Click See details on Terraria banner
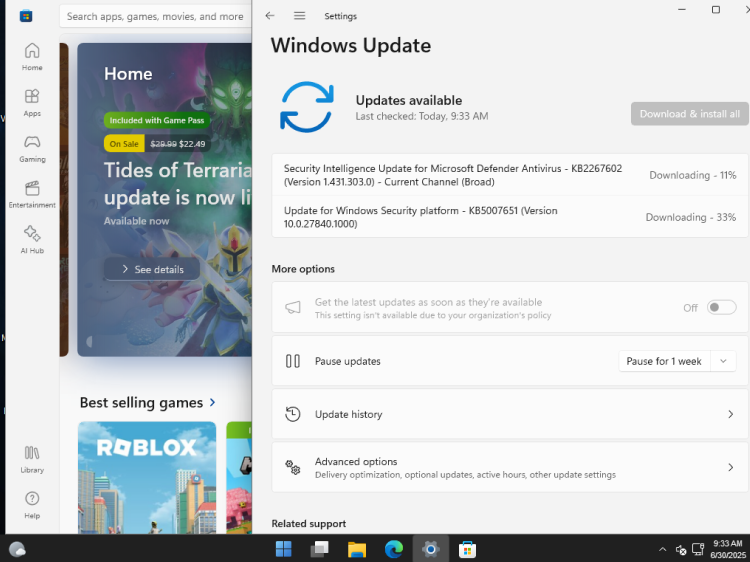750x562 pixels. point(152,269)
